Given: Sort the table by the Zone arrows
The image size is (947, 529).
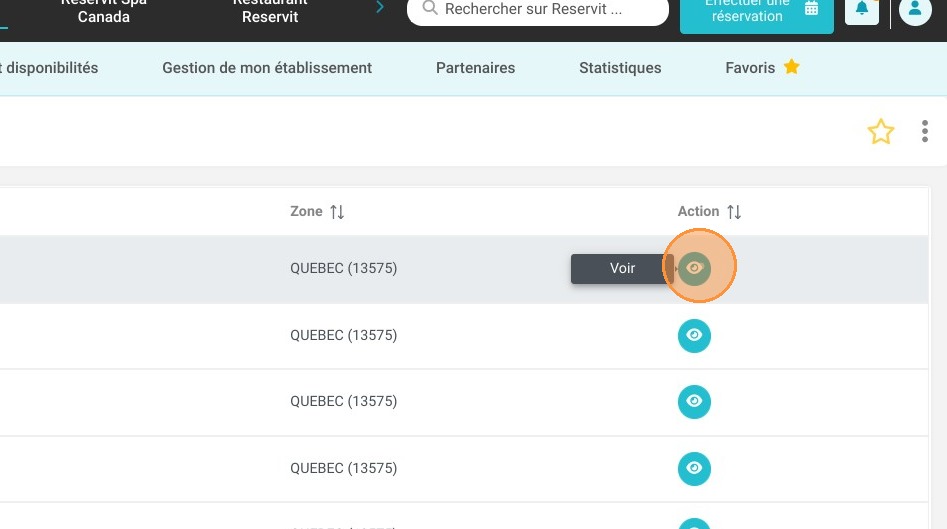Looking at the screenshot, I should 337,212.
